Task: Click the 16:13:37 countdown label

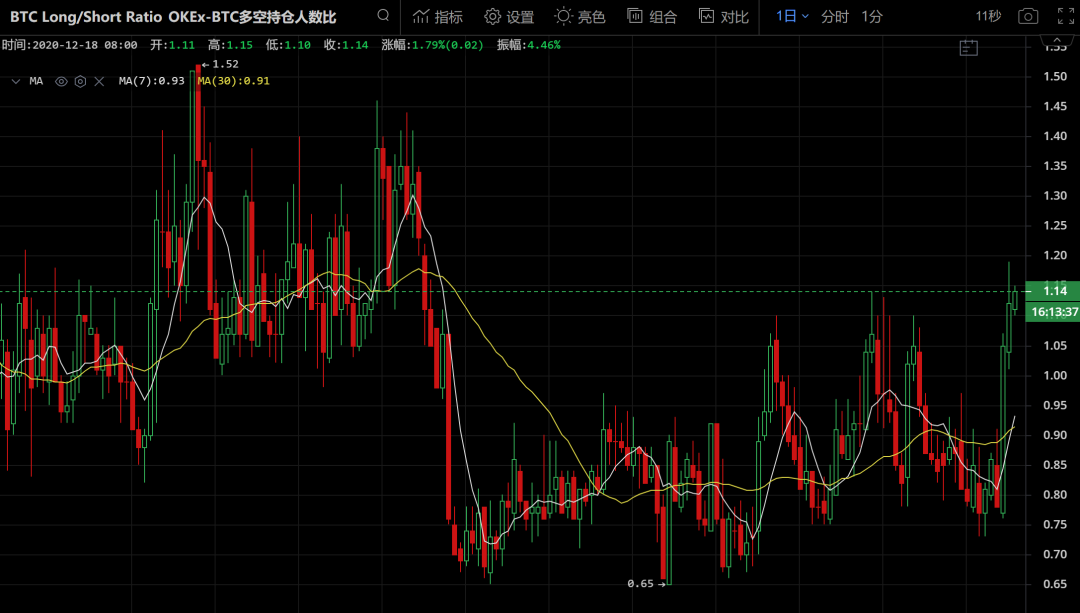Action: [1054, 312]
